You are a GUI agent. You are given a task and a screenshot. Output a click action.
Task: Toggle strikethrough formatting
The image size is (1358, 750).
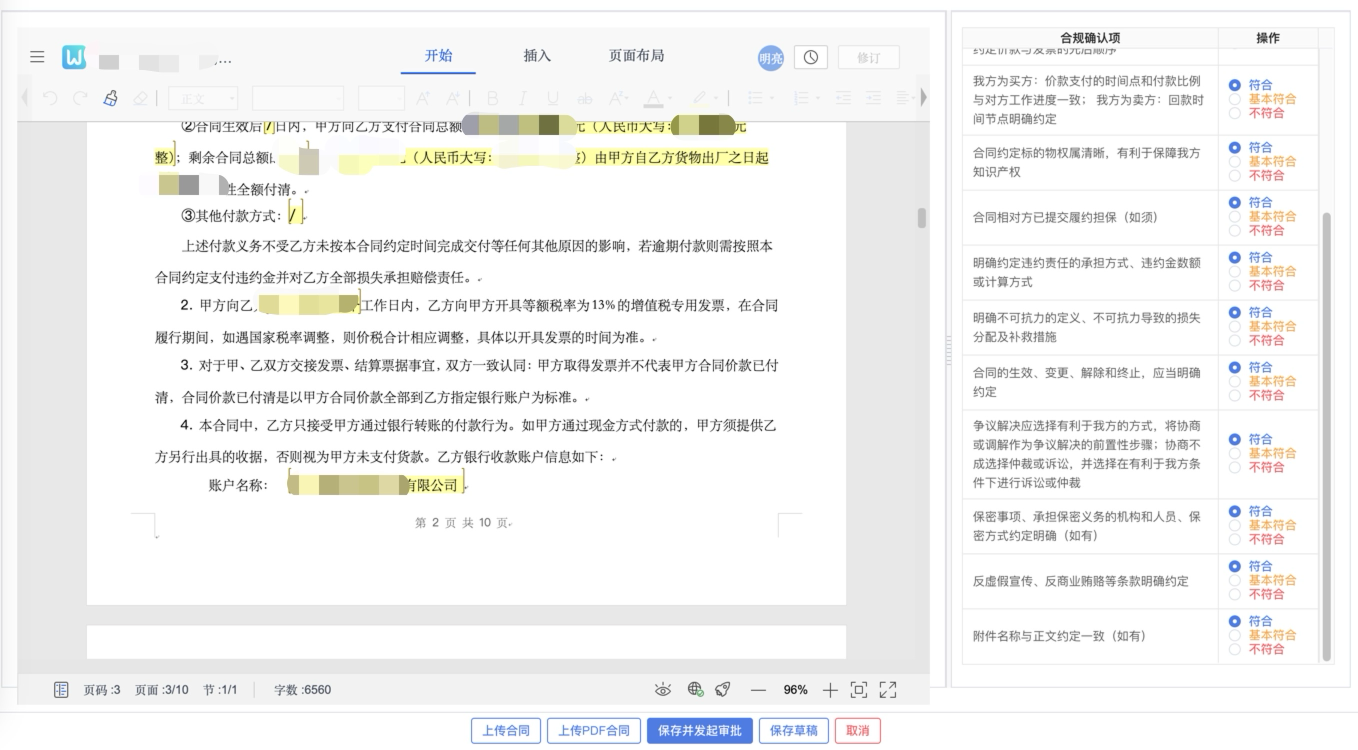coord(585,98)
